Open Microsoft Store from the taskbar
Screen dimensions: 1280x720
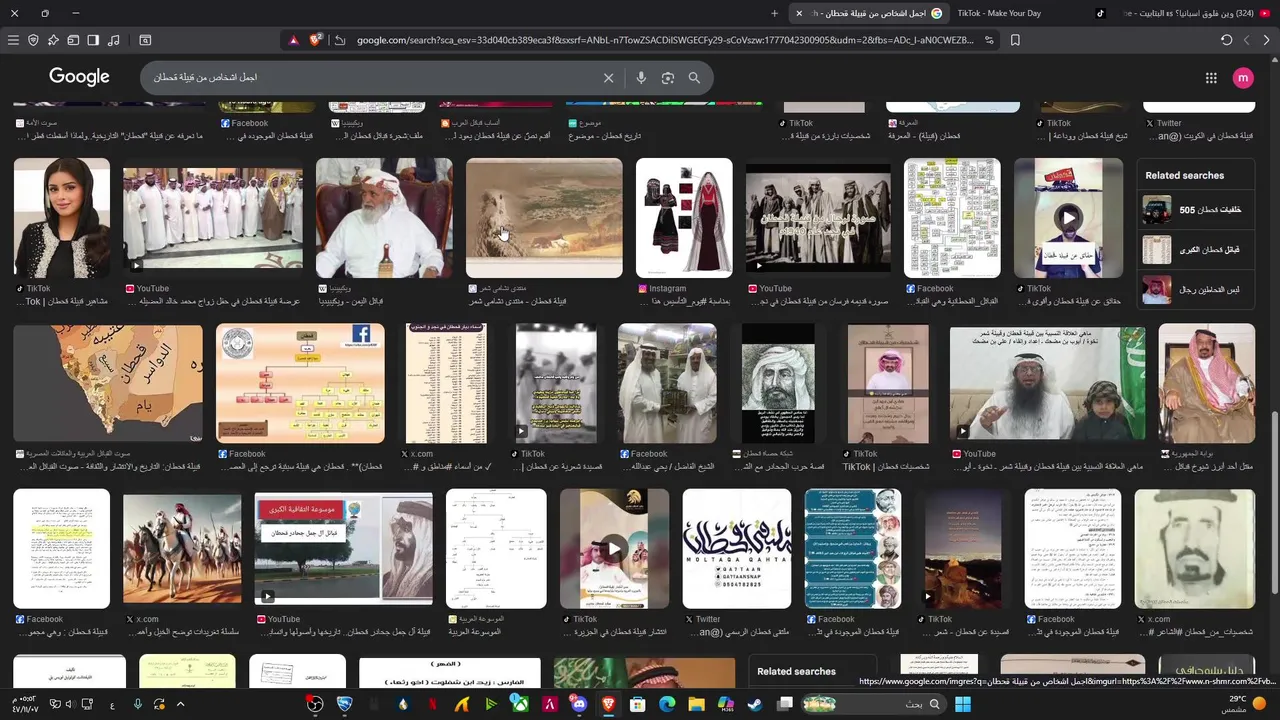pos(637,704)
